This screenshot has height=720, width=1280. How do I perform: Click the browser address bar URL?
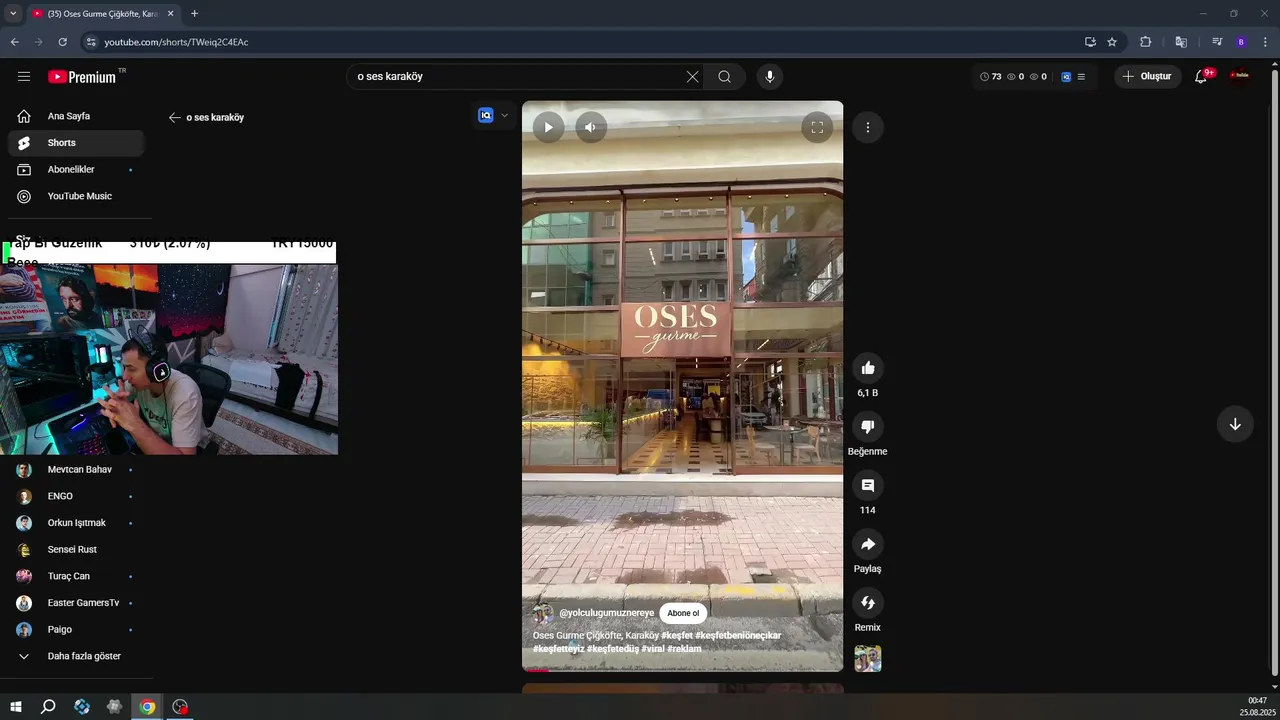point(176,42)
